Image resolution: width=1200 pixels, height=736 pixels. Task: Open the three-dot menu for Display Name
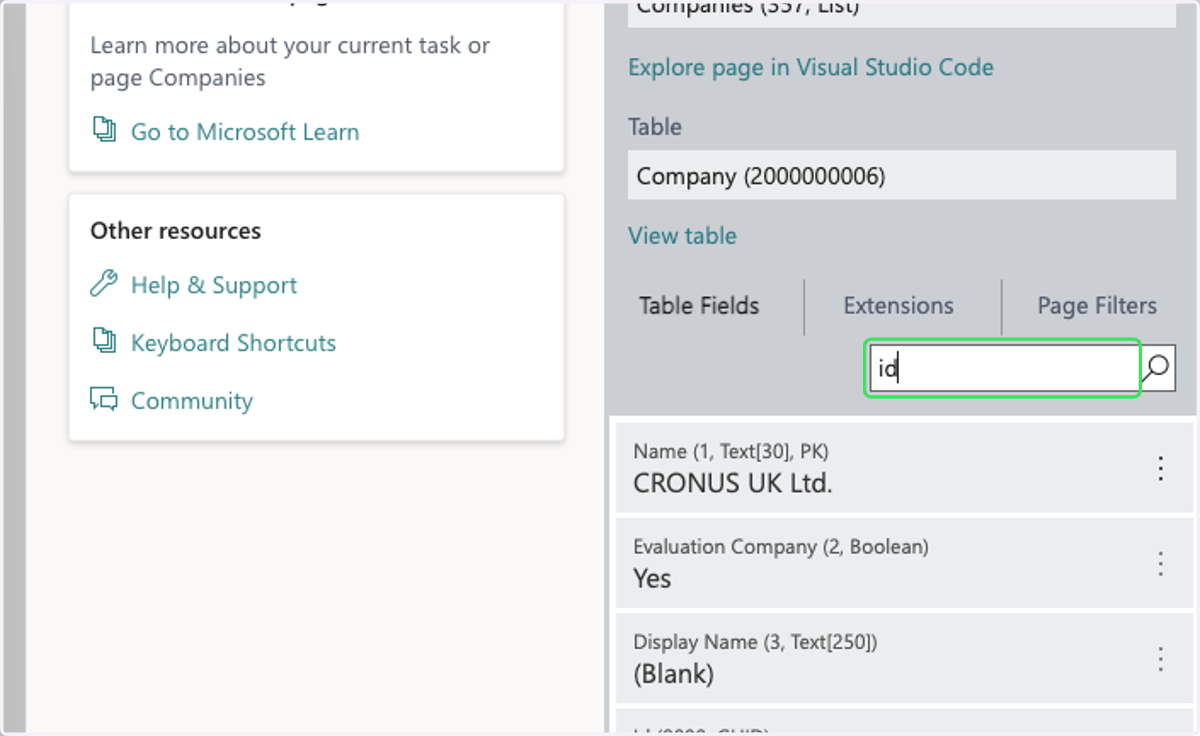(x=1161, y=658)
